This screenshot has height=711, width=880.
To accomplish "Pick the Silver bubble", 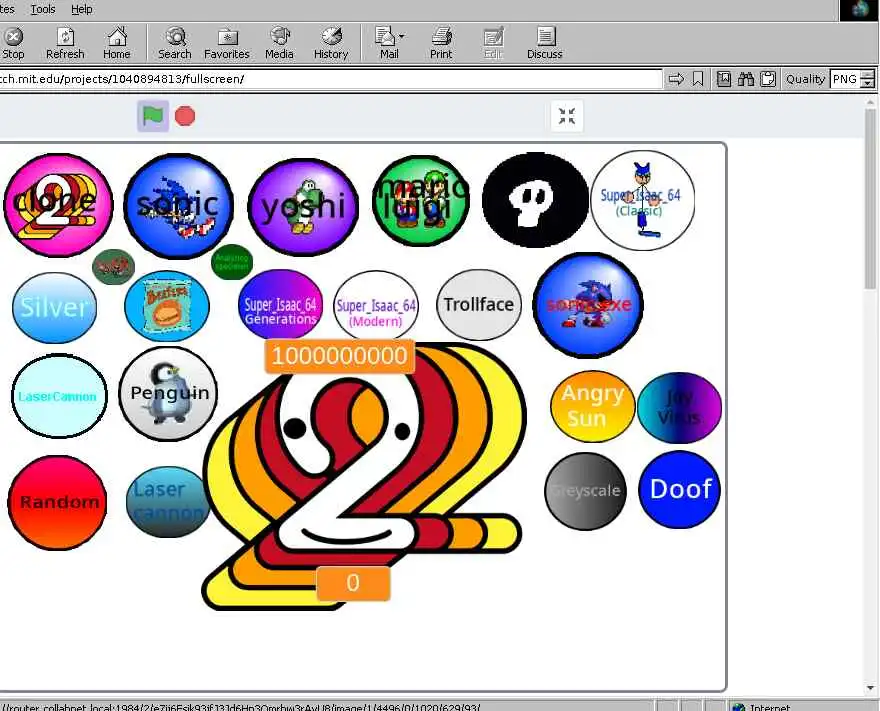I will 54,308.
